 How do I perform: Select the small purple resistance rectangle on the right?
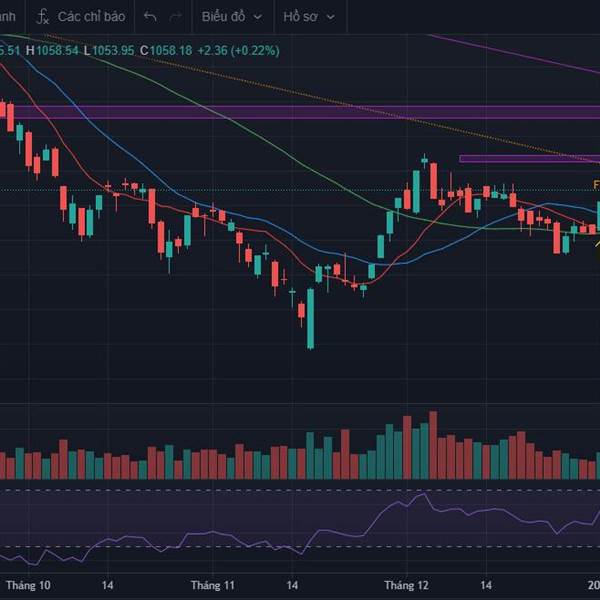click(x=530, y=158)
